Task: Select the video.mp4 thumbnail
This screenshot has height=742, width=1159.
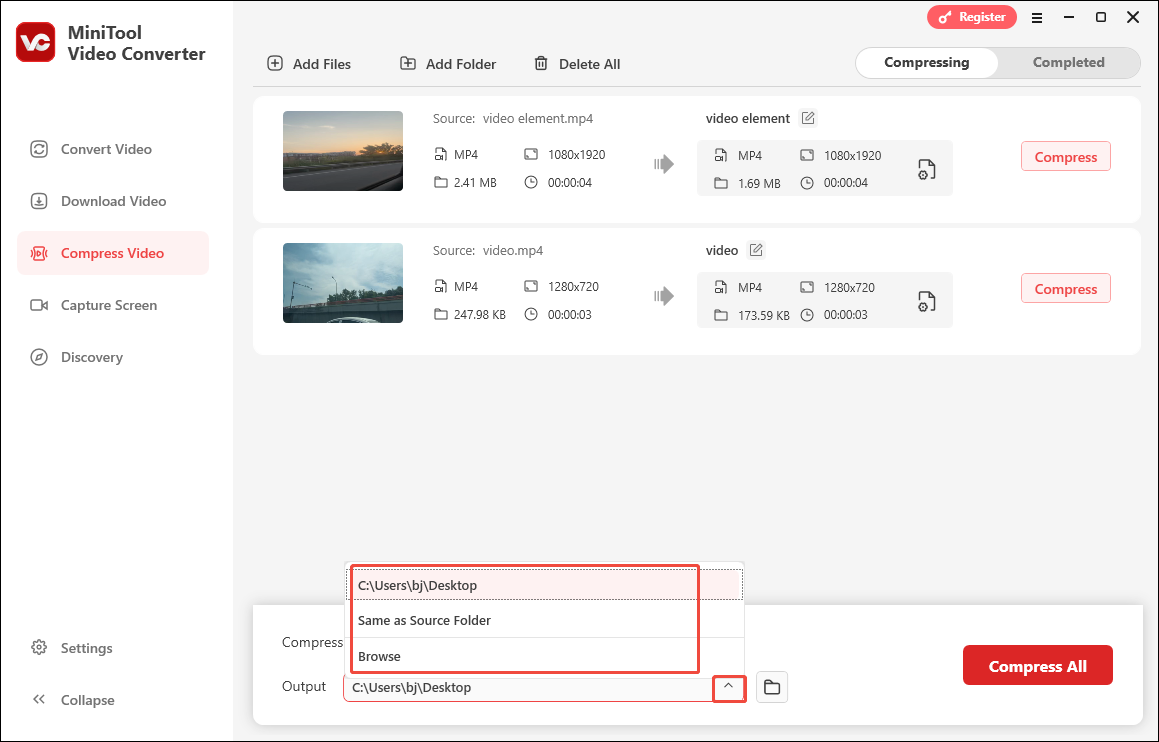Action: 342,282
